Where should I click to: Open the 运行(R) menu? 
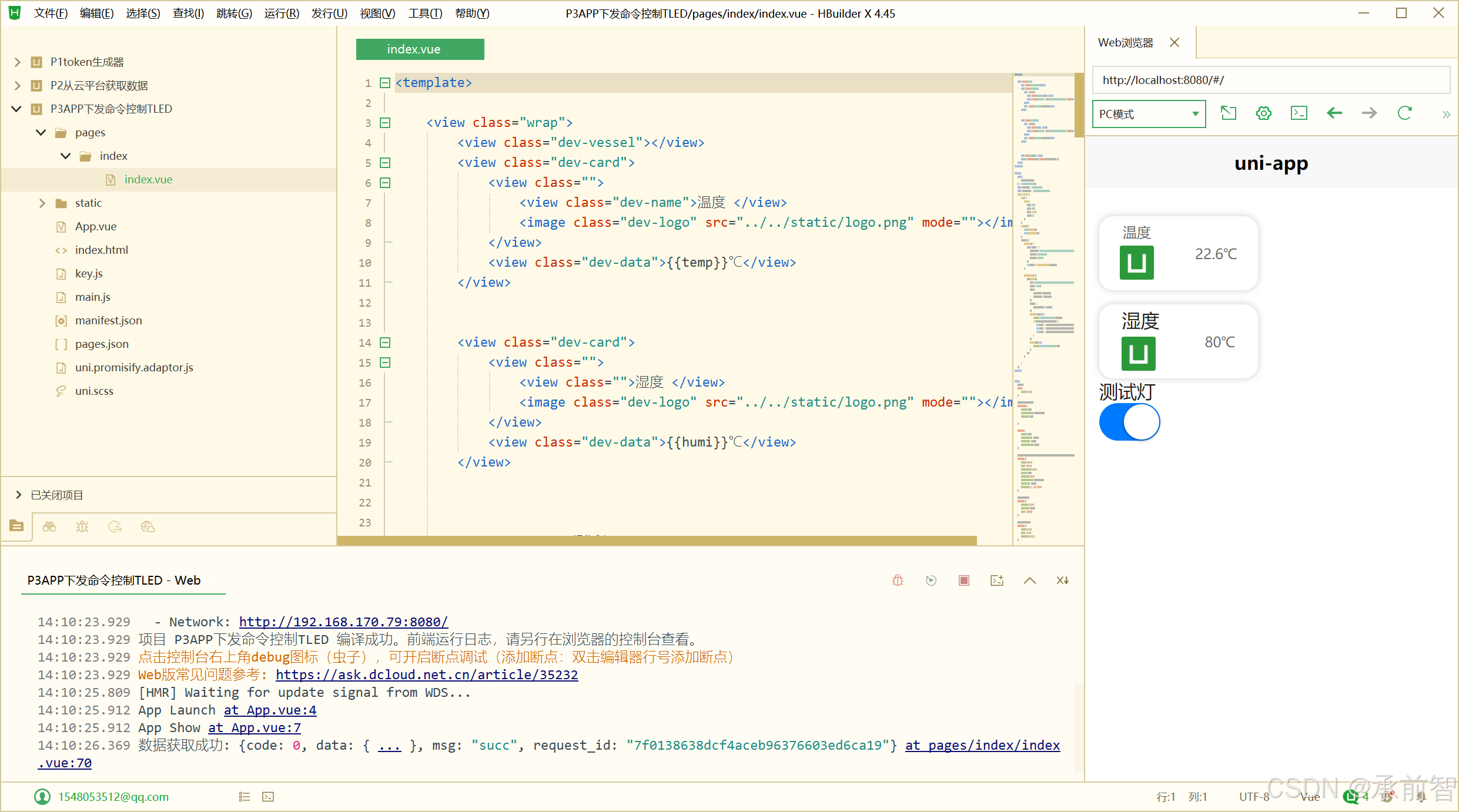[x=282, y=13]
